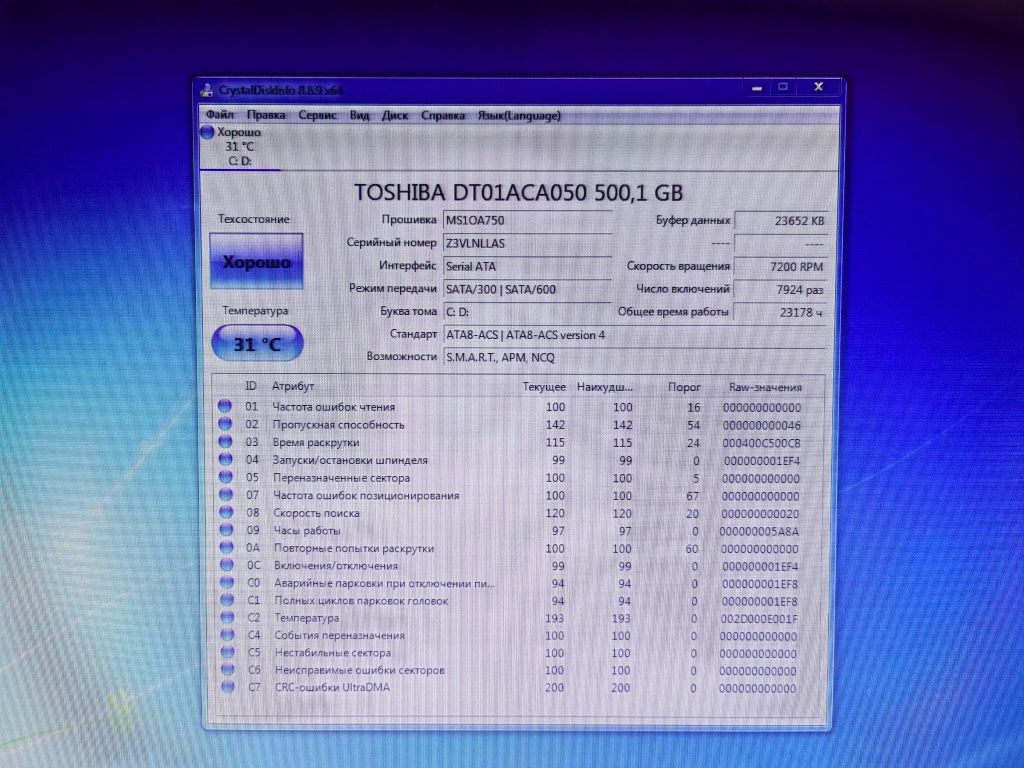
Task: Select attribute name Часы работы
Action: [307, 530]
